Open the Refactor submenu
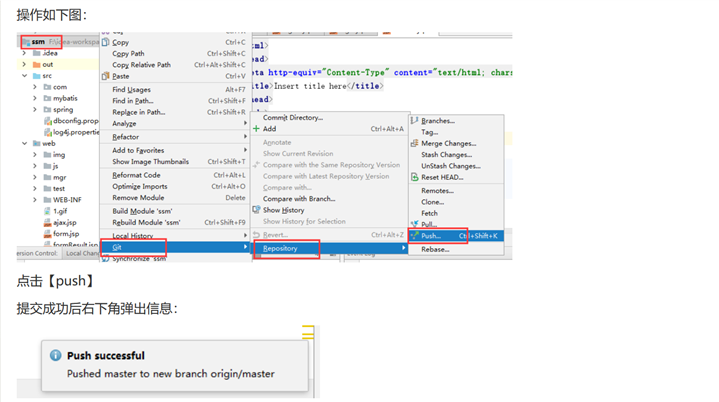 tap(175, 137)
